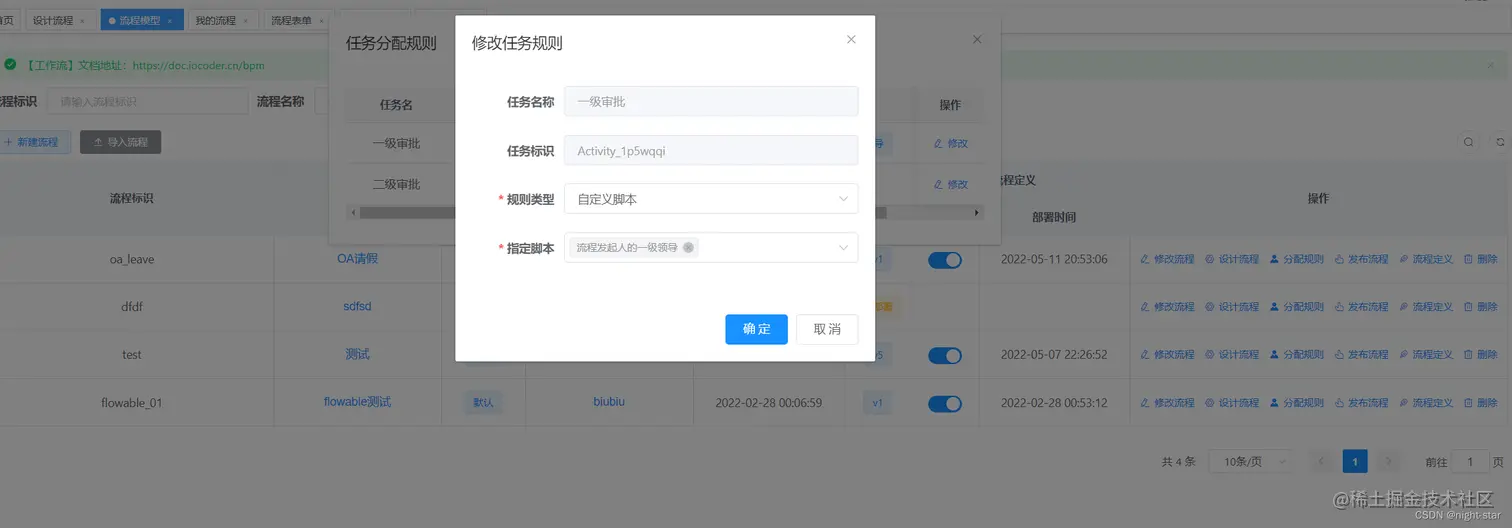Click 分配规则 in the dfdf row
This screenshot has height=528, width=1512.
point(1296,307)
